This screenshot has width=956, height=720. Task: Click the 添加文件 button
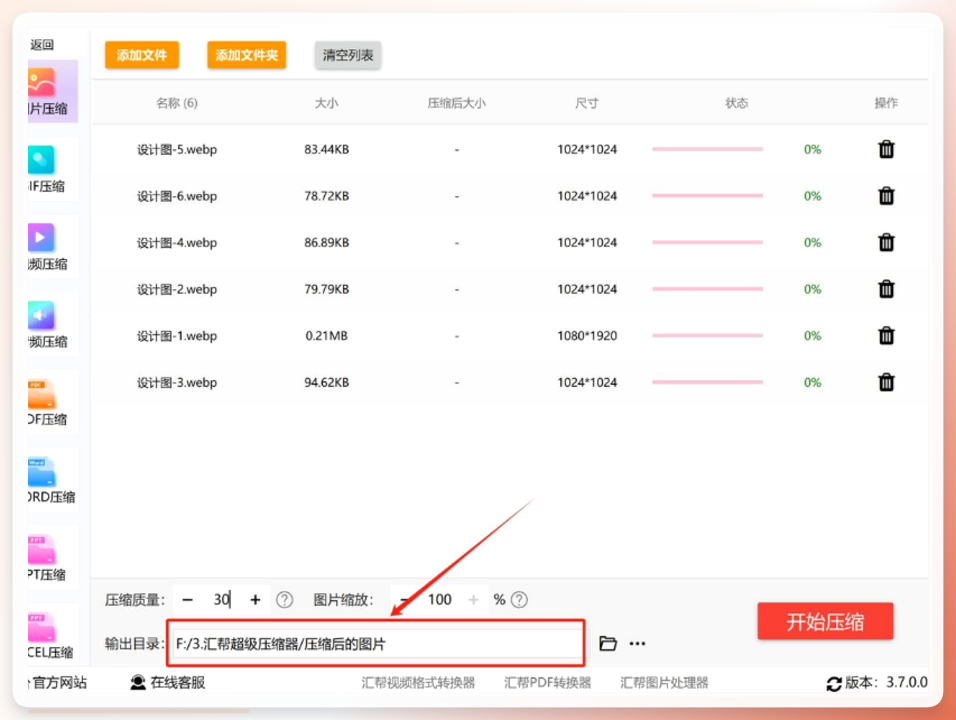pos(141,55)
